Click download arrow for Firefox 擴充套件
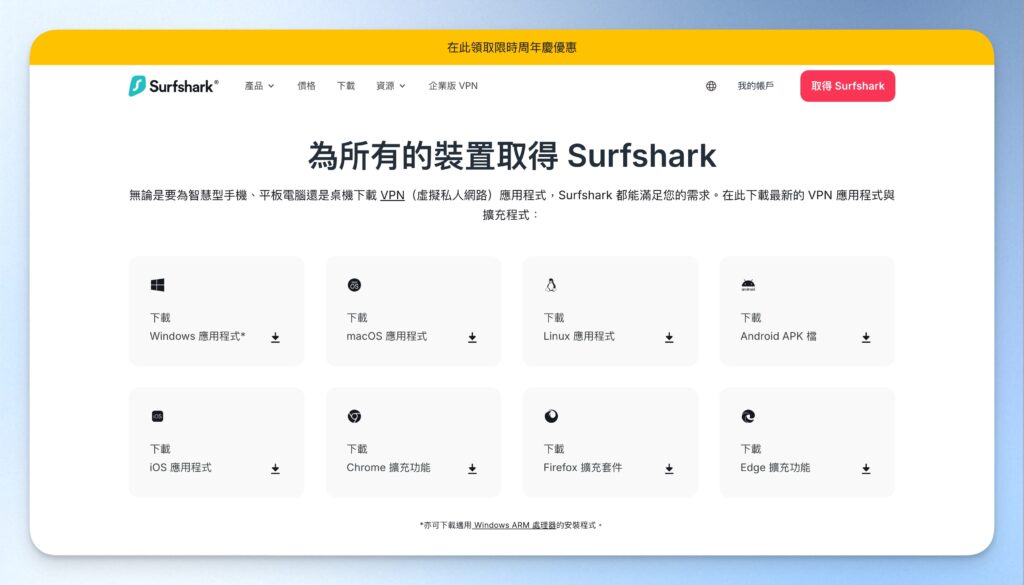The image size is (1024, 585). (669, 469)
